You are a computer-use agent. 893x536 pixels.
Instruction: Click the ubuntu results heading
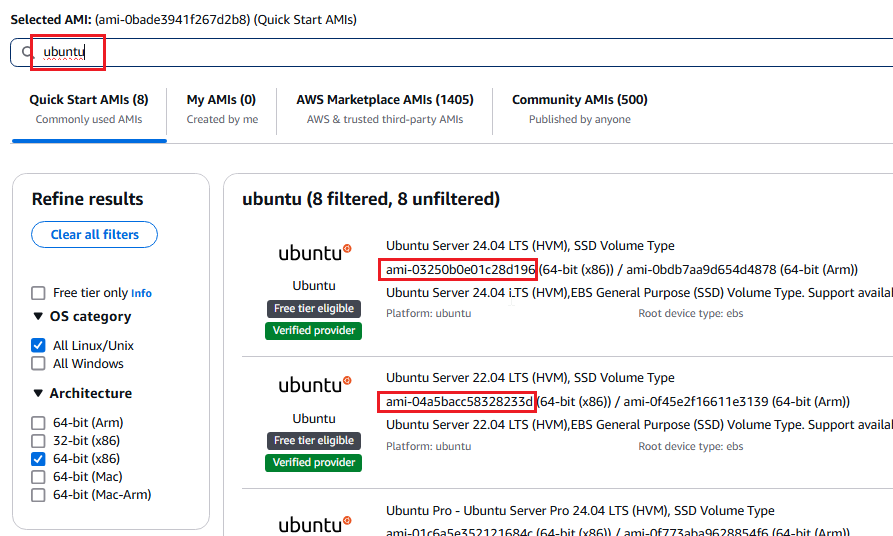[371, 199]
